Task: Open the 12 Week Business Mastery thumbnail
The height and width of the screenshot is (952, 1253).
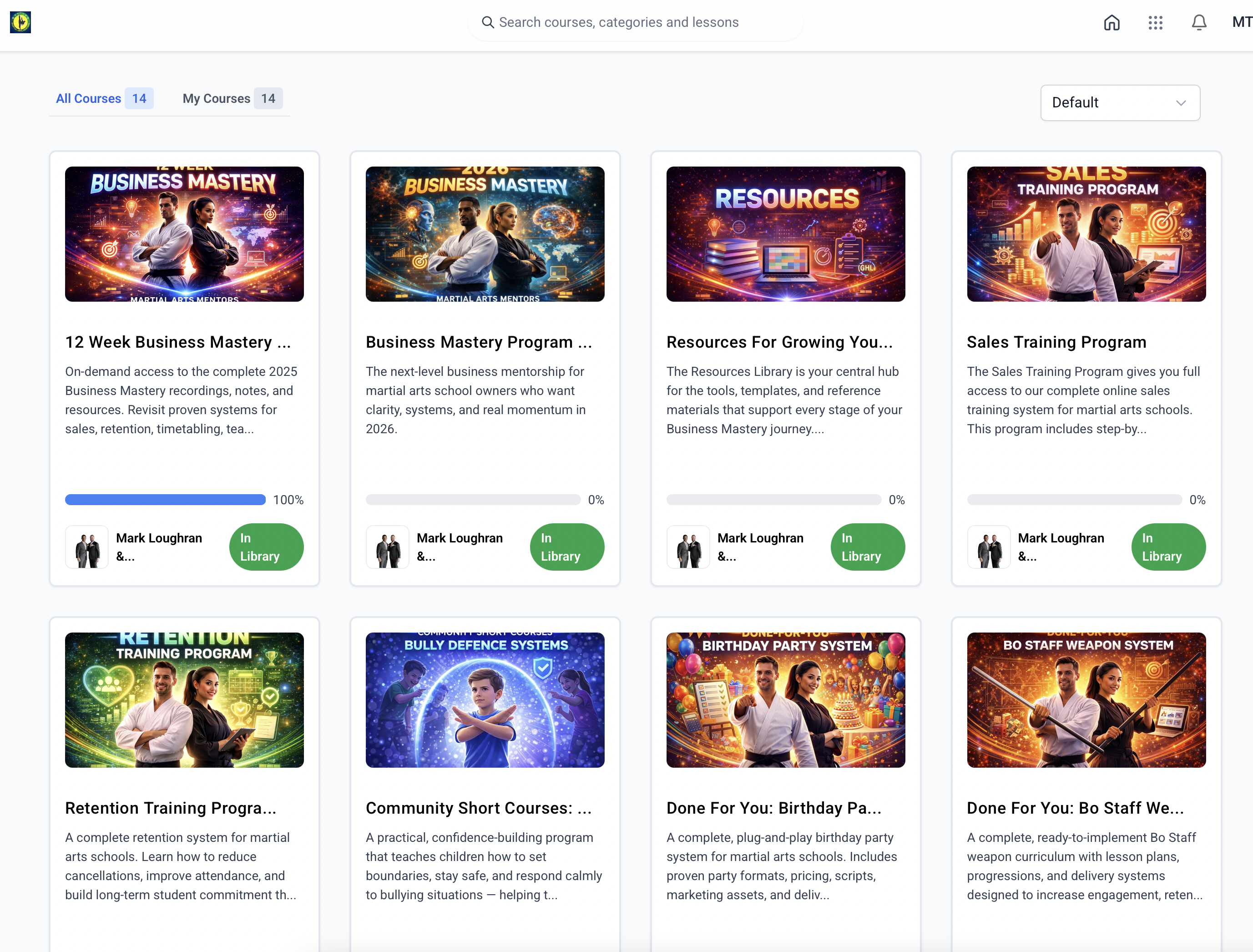Action: [184, 234]
